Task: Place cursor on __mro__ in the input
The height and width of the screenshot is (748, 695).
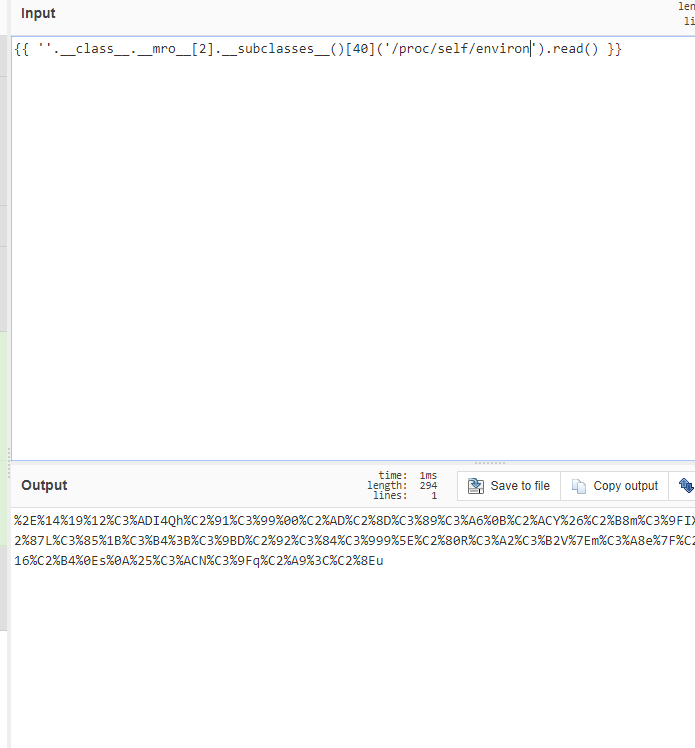Action: (x=161, y=49)
